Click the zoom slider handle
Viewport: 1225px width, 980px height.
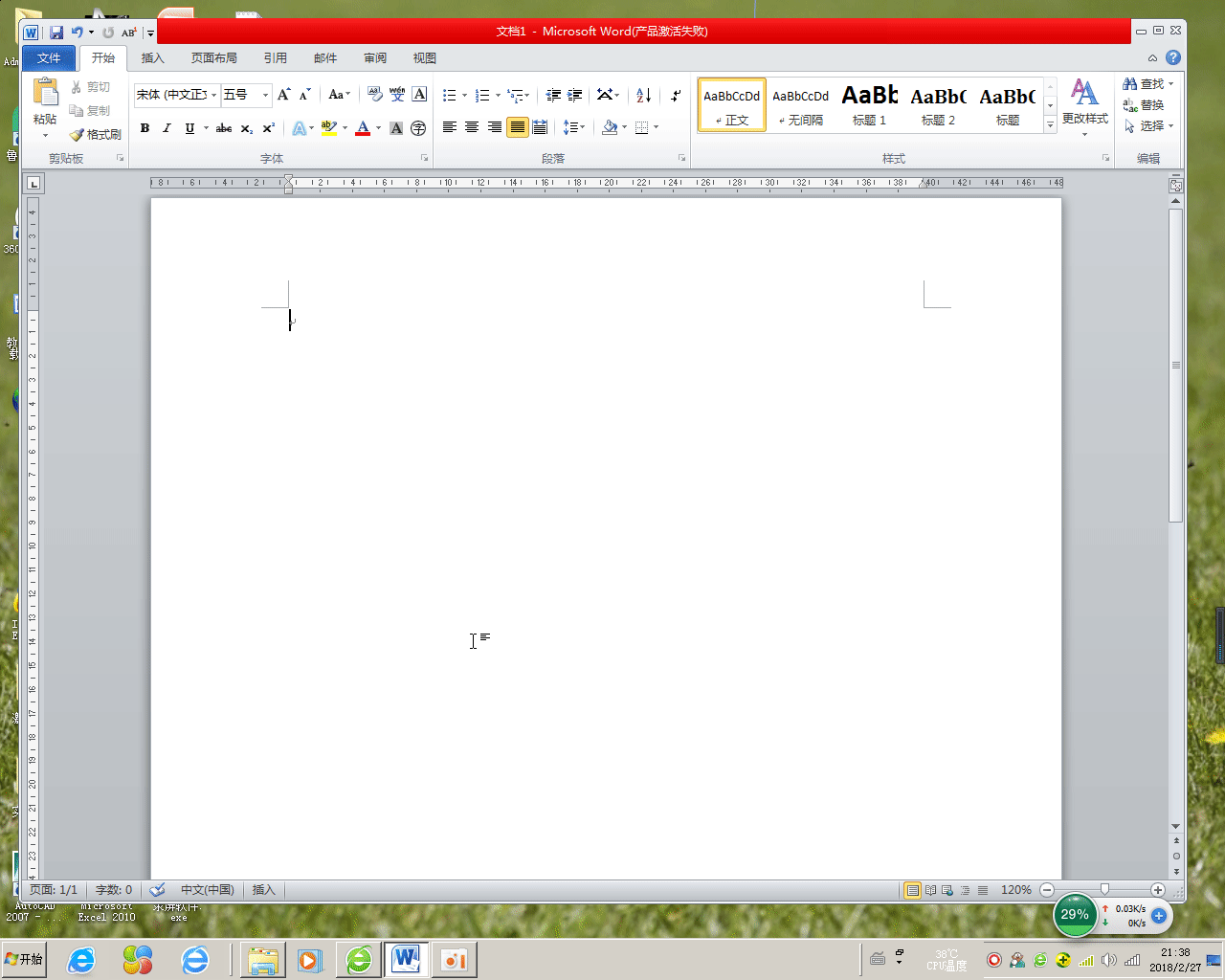pos(1104,890)
